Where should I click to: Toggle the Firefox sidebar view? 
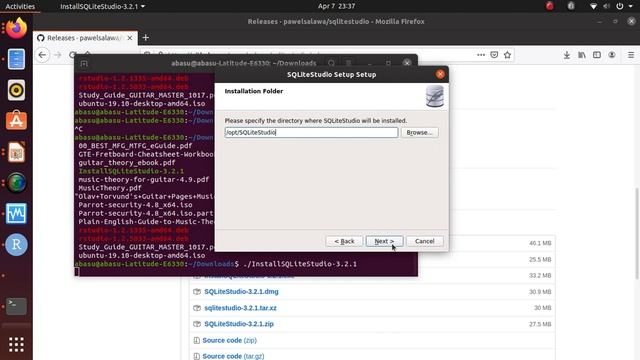point(597,55)
